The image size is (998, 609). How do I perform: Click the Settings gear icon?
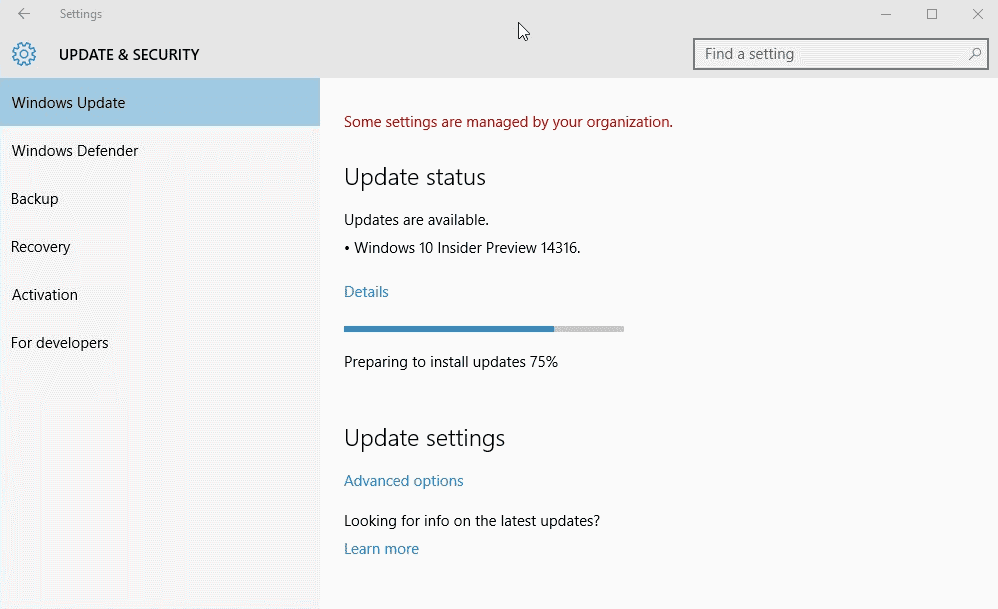coord(24,54)
